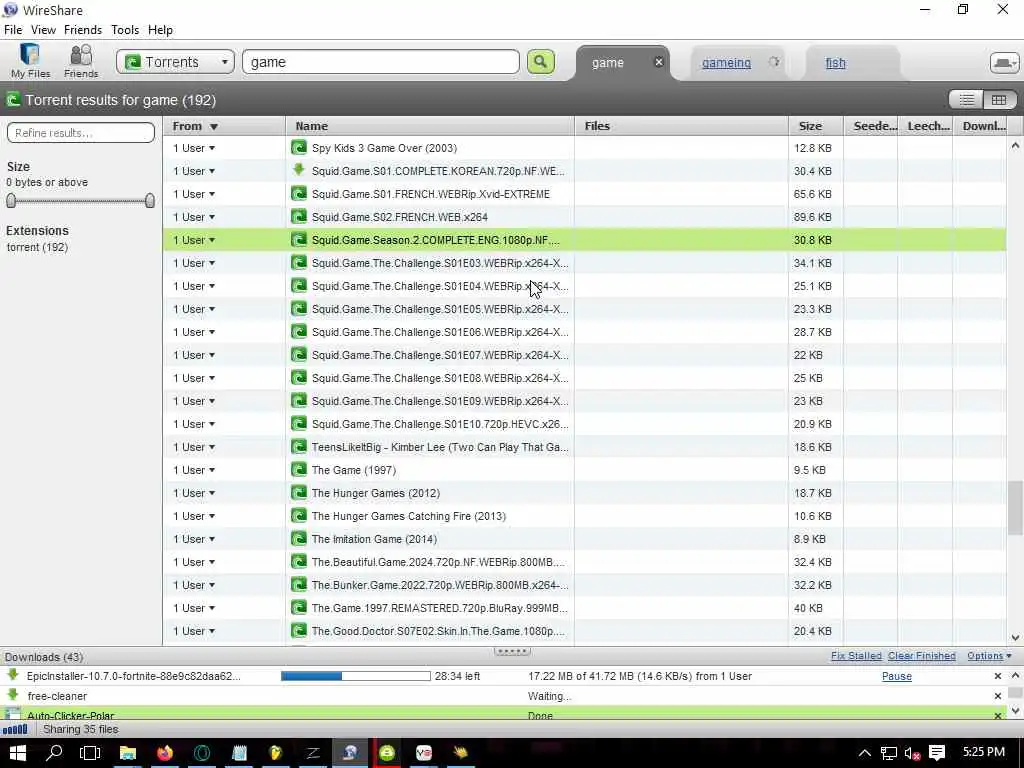This screenshot has height=768, width=1024.
Task: Pause the EpicInstaller download
Action: (x=897, y=677)
